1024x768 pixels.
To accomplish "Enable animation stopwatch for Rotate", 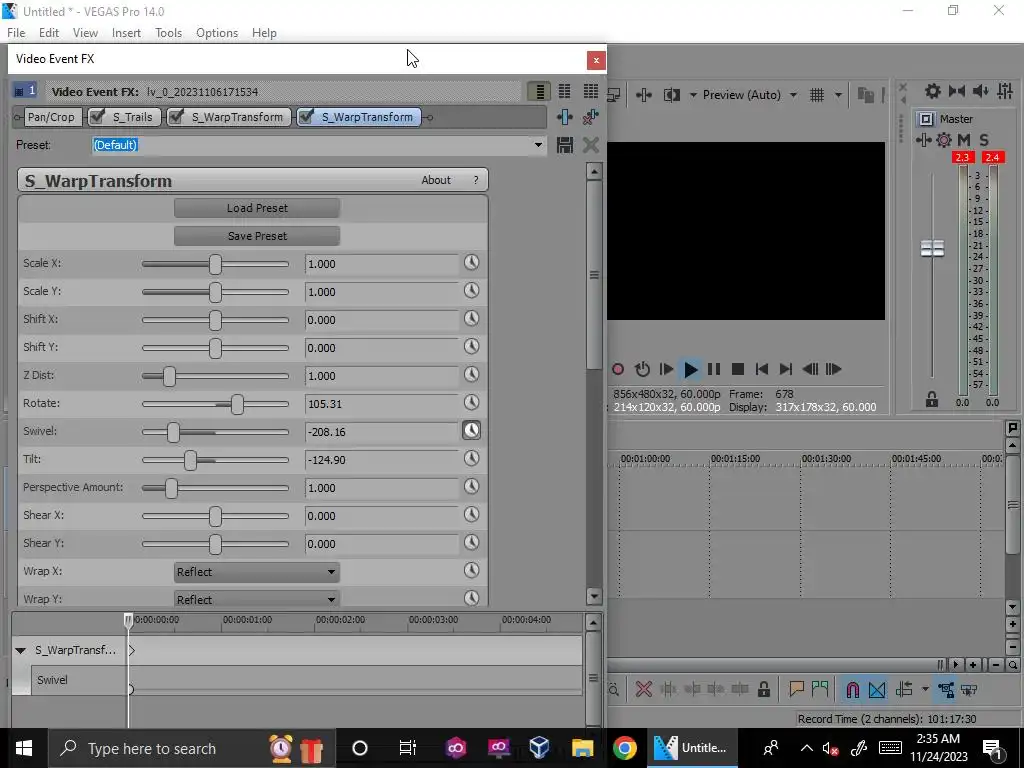I will [x=472, y=402].
